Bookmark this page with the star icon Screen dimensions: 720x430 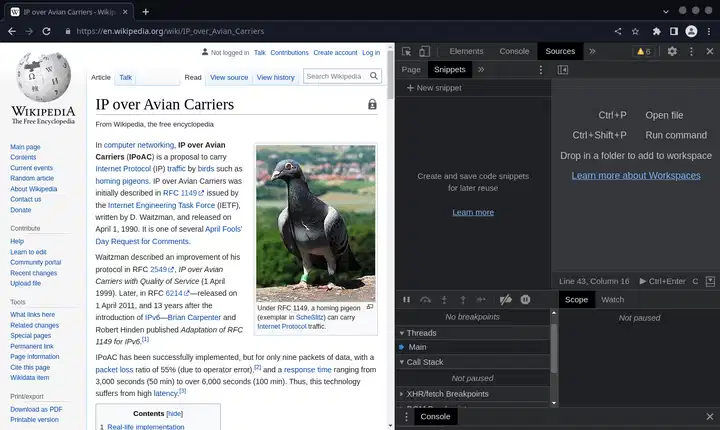coord(636,31)
